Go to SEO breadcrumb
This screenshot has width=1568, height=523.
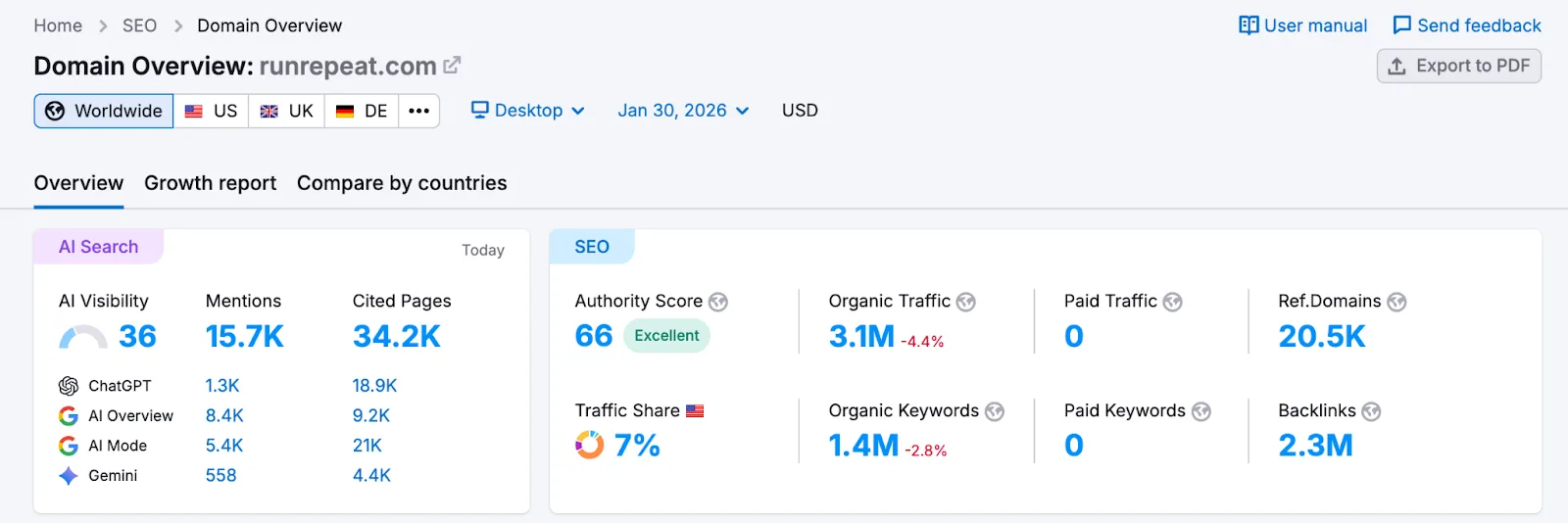pos(139,25)
